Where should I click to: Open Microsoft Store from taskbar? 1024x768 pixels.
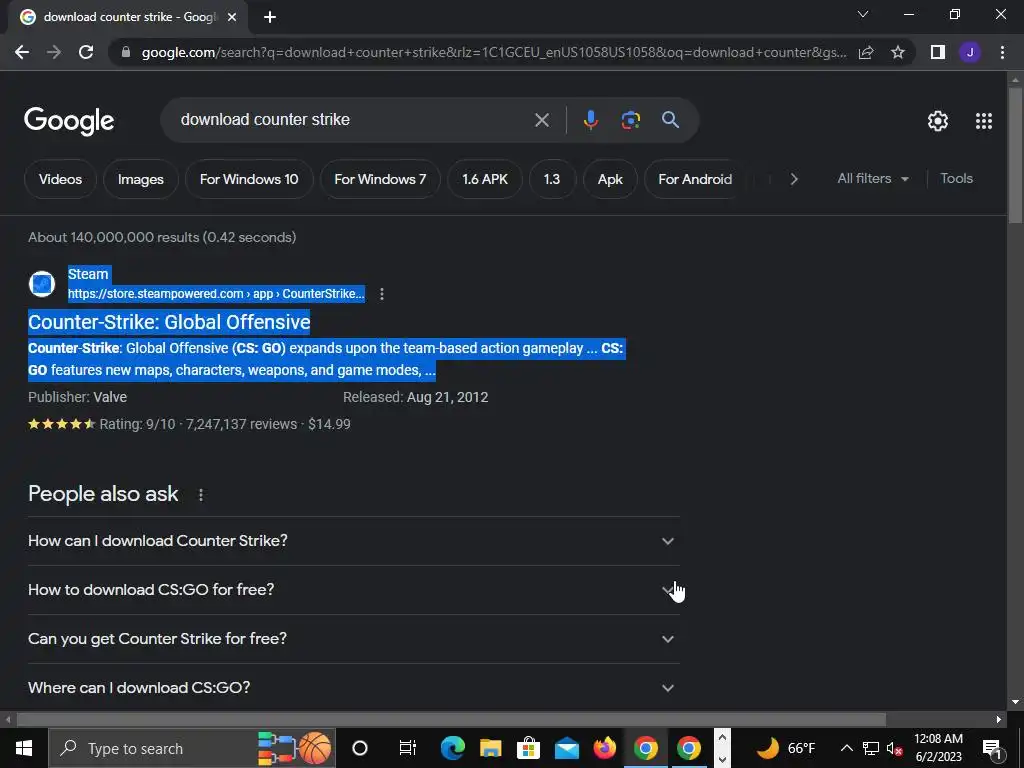(528, 748)
